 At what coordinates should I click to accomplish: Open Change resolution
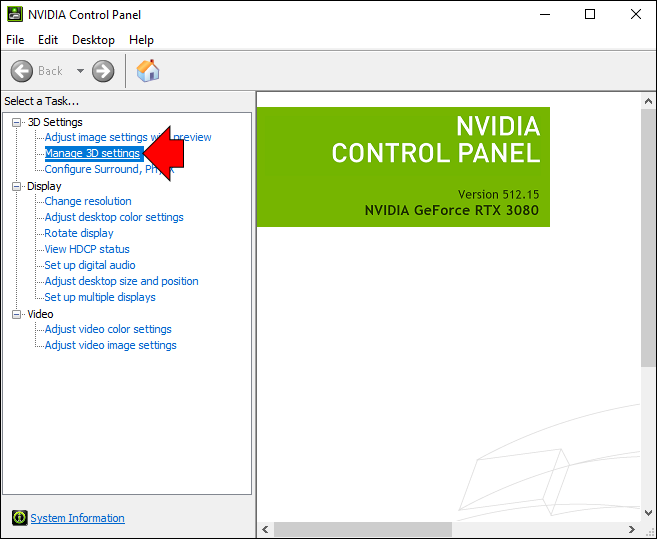88,201
